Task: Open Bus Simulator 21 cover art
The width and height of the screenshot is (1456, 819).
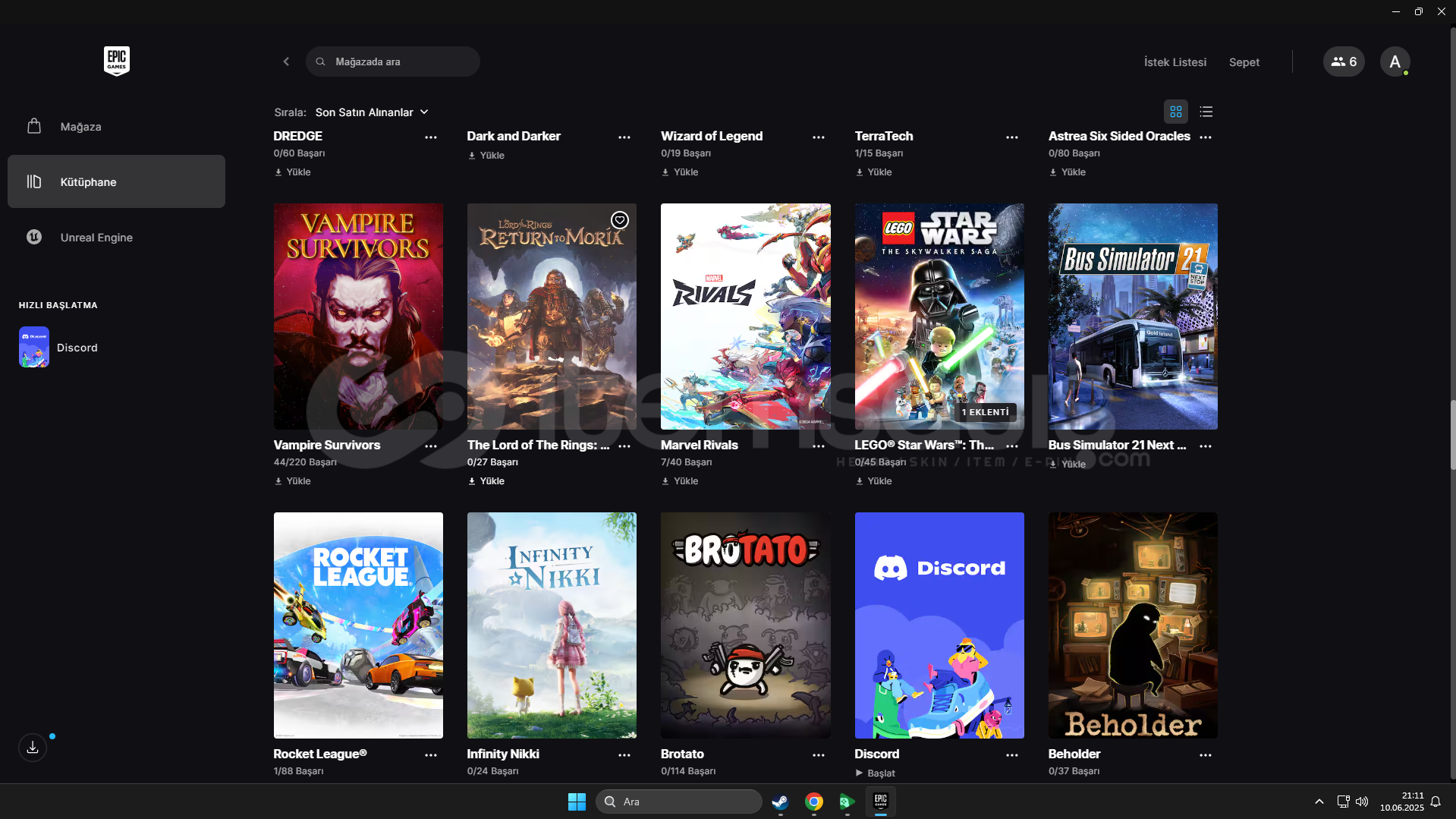Action: click(1133, 316)
